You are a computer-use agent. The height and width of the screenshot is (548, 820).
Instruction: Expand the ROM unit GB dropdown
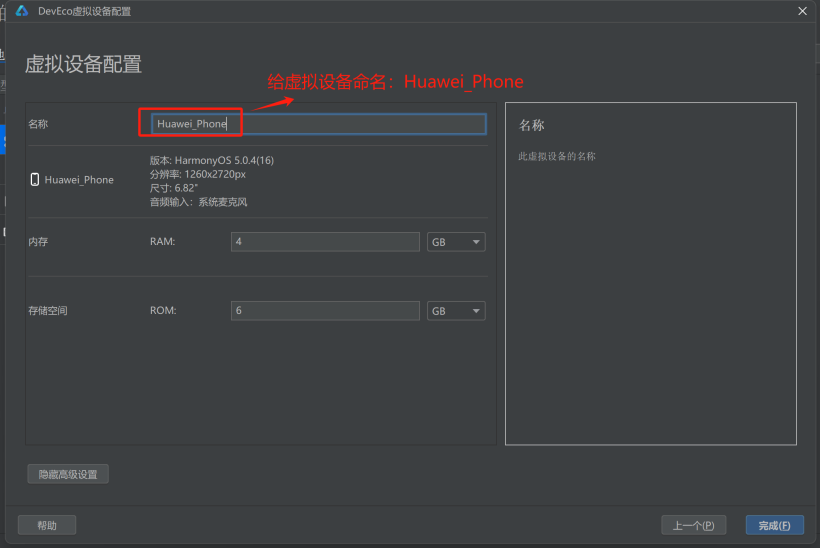click(x=456, y=311)
